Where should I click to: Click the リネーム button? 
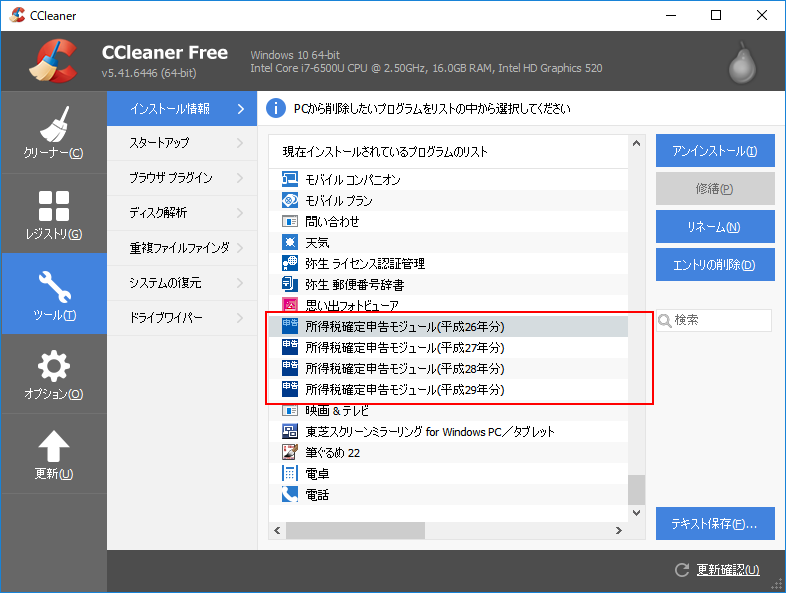tap(715, 227)
